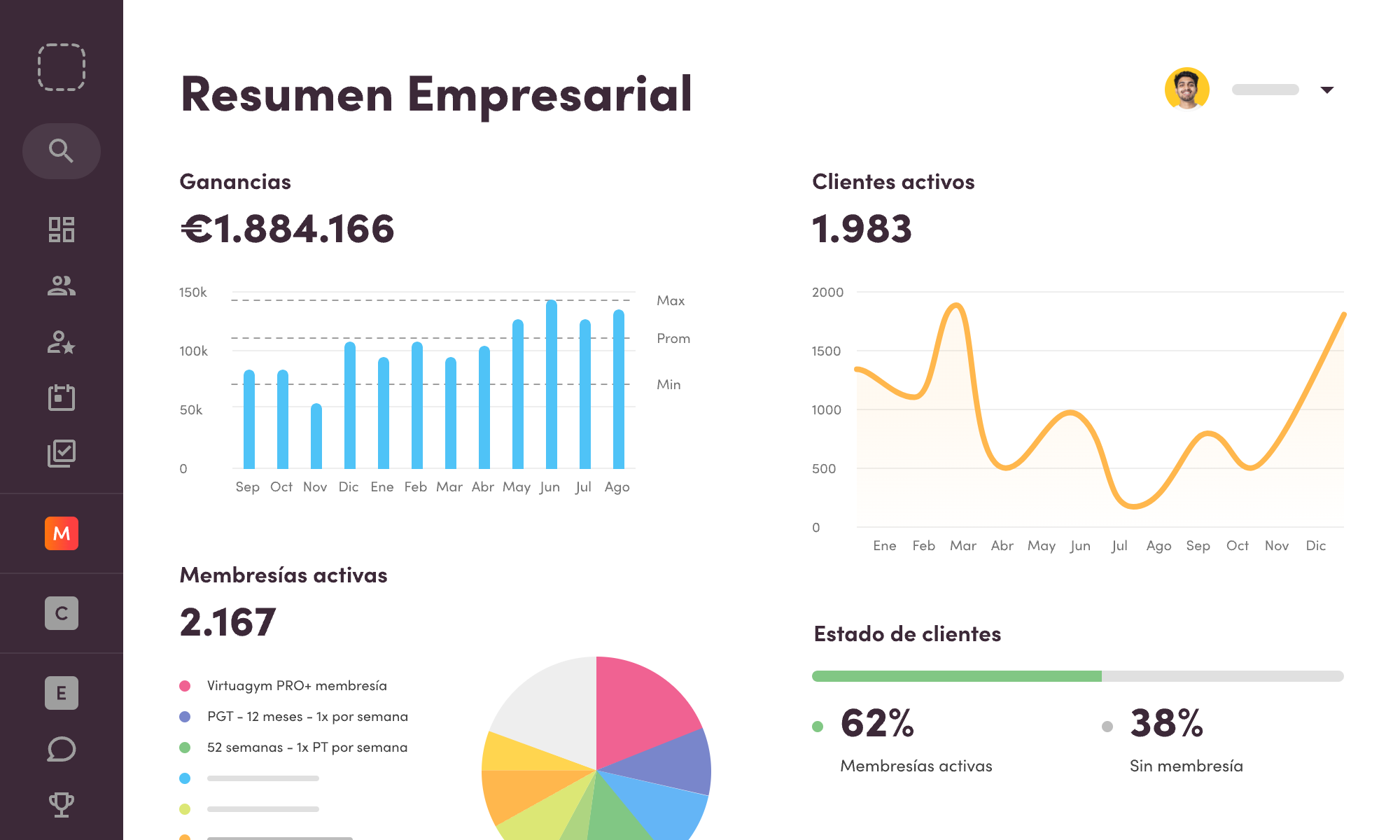Expand the user account dropdown arrow

click(x=1326, y=90)
